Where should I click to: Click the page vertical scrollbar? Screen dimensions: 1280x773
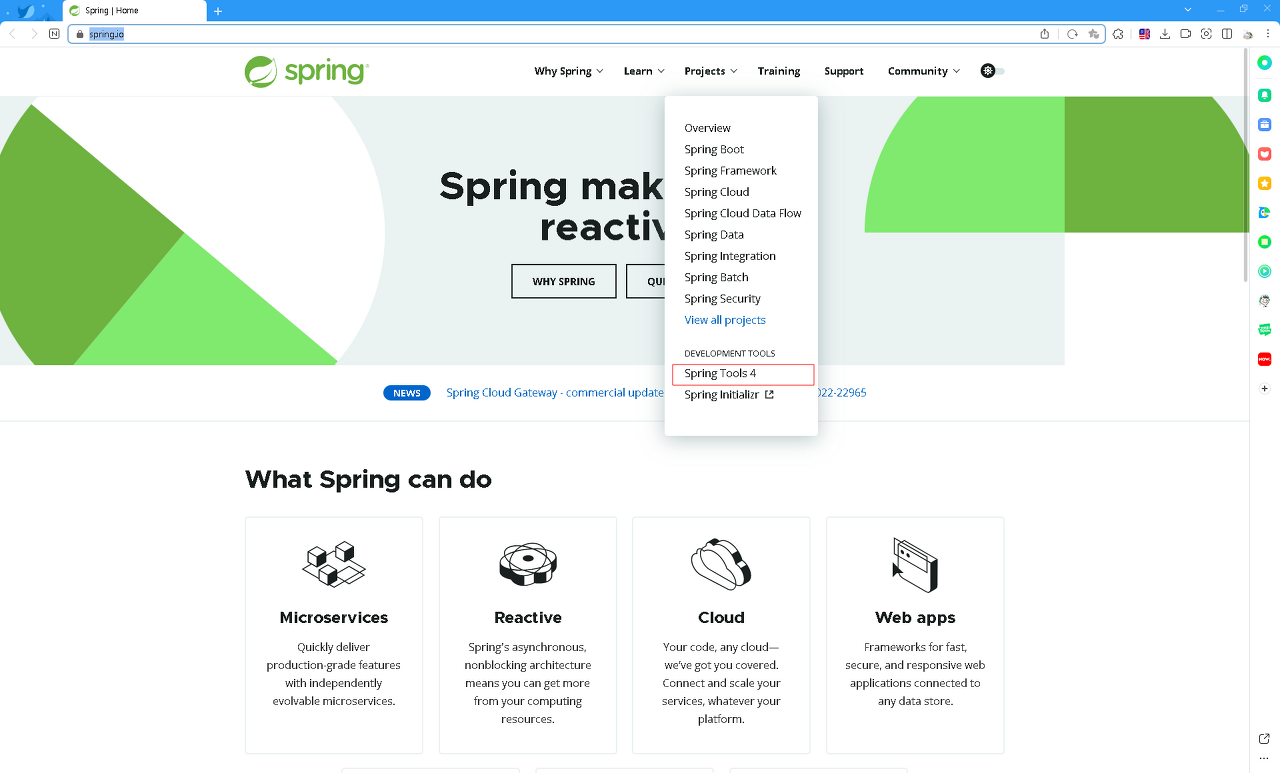(1244, 165)
